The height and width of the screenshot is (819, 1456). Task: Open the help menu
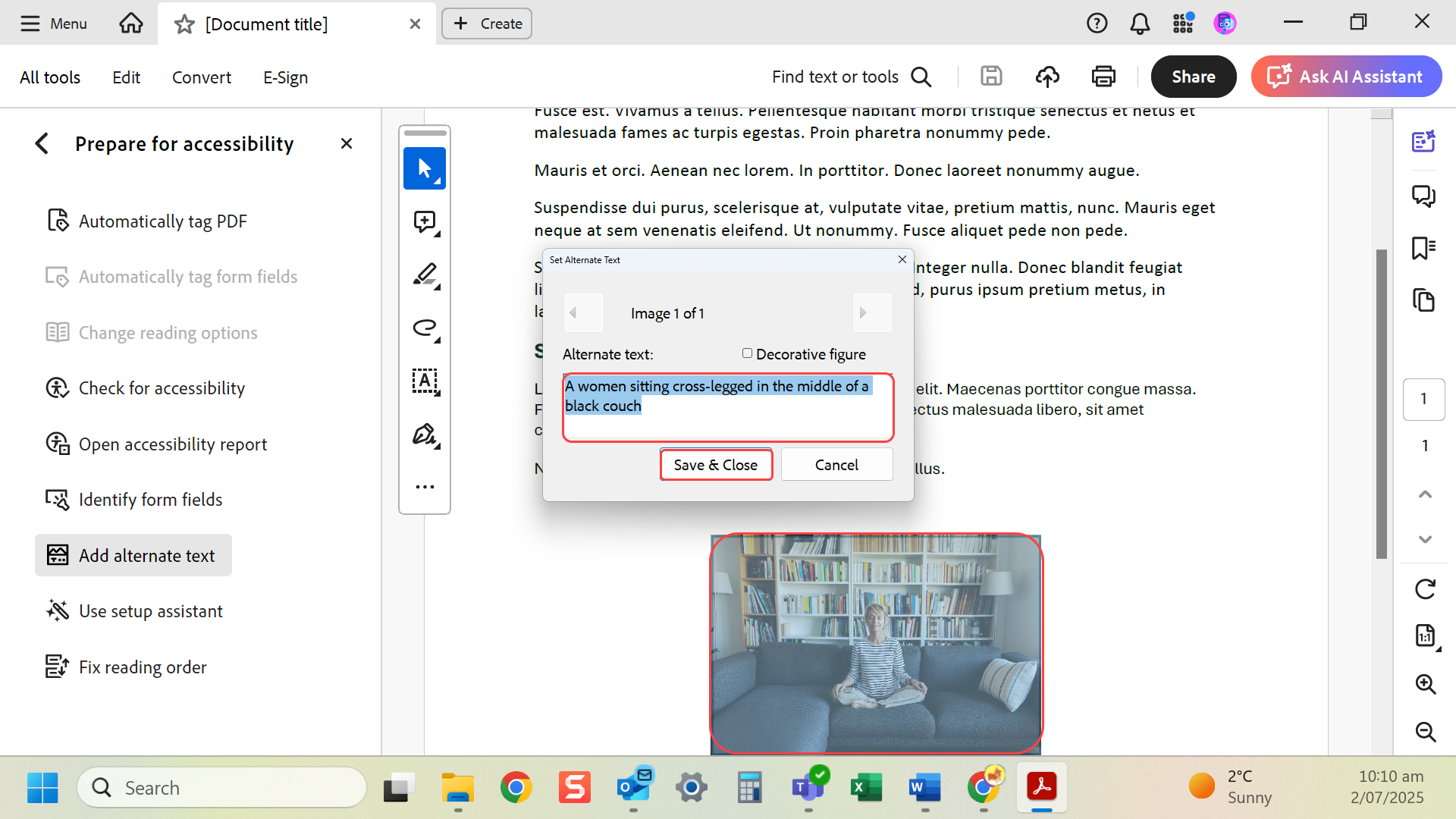[x=1097, y=24]
